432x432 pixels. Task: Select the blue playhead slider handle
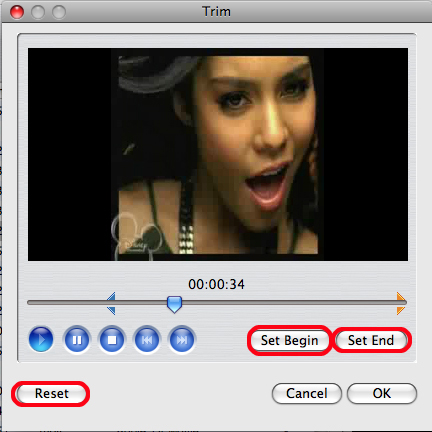point(174,304)
